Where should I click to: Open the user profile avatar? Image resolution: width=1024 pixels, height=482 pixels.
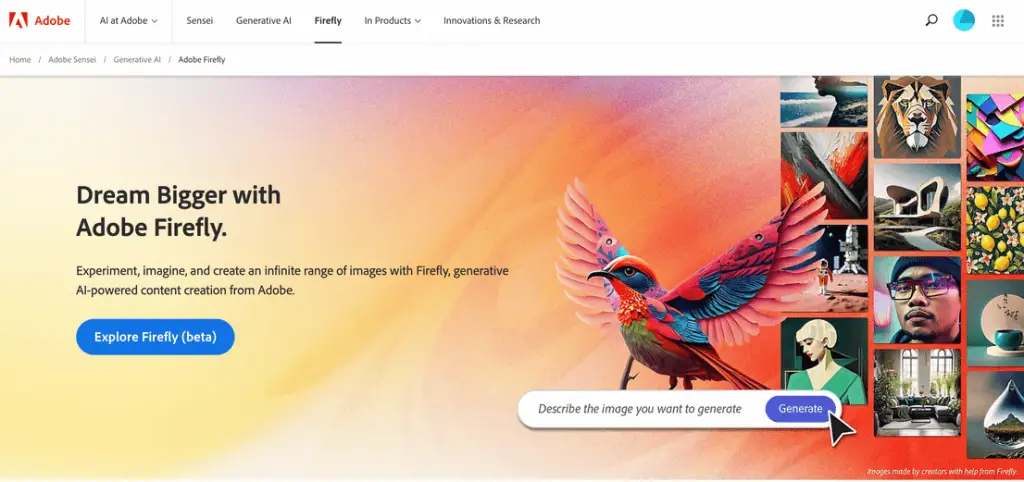click(x=964, y=20)
